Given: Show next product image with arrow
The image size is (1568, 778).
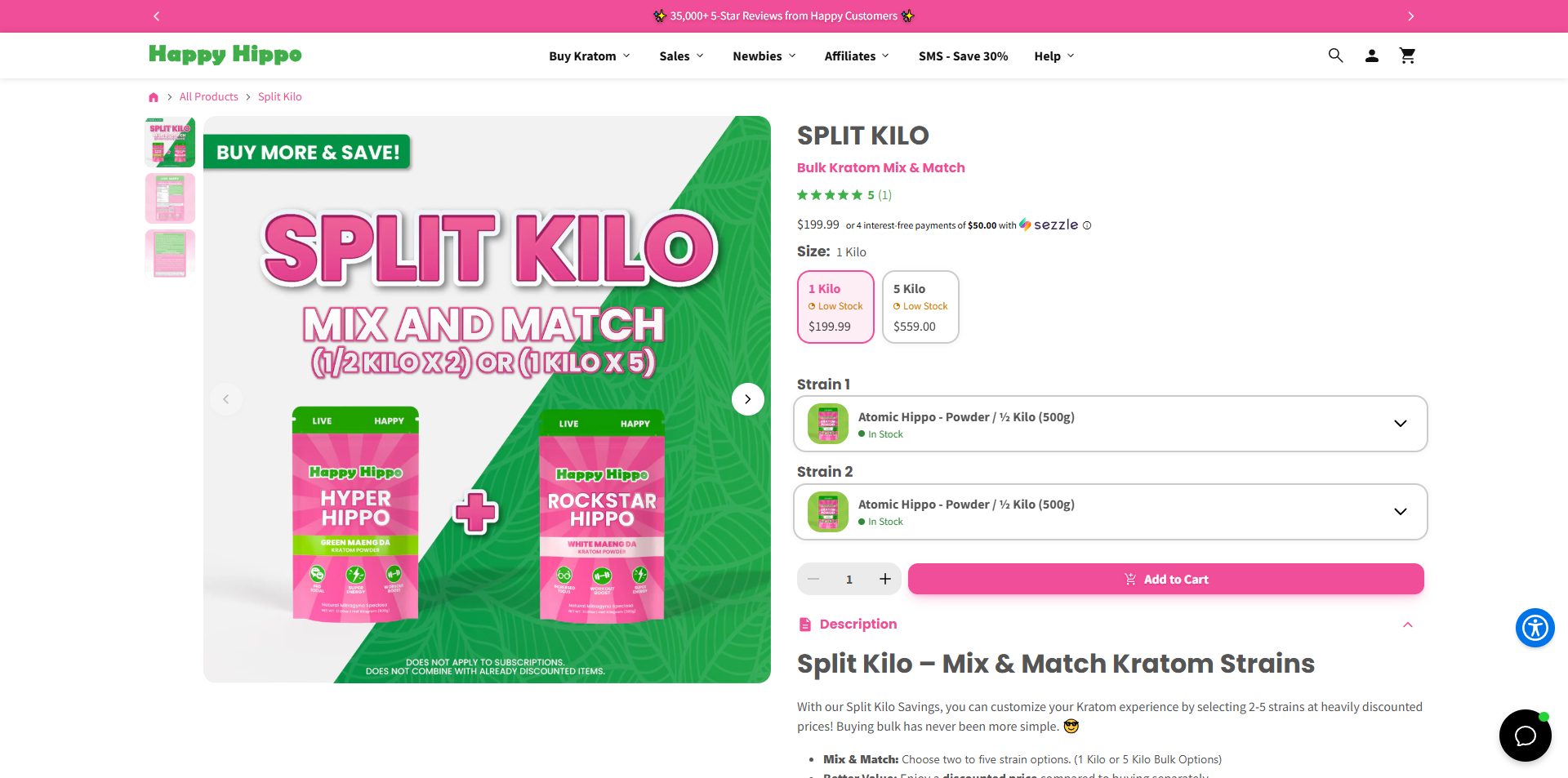Looking at the screenshot, I should (x=747, y=399).
